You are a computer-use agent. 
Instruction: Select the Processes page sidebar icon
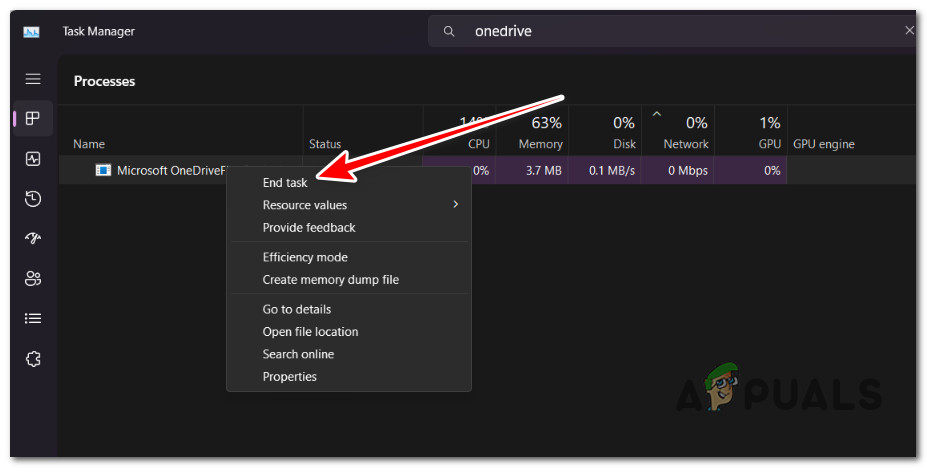pyautogui.click(x=33, y=119)
